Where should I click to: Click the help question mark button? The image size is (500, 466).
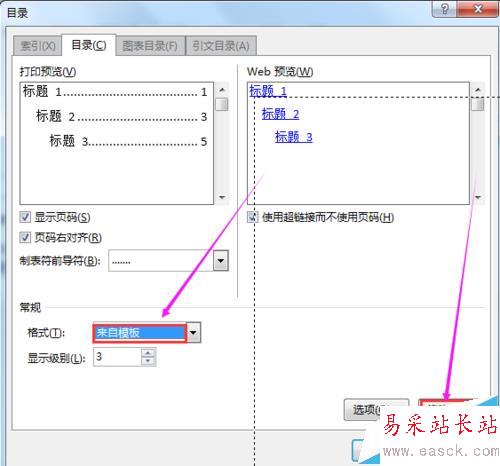445,8
